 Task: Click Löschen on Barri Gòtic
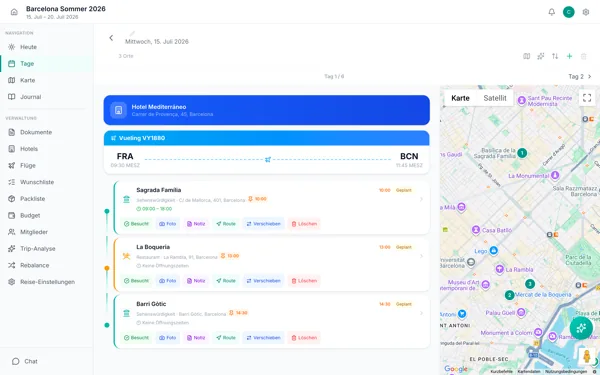pyautogui.click(x=304, y=338)
